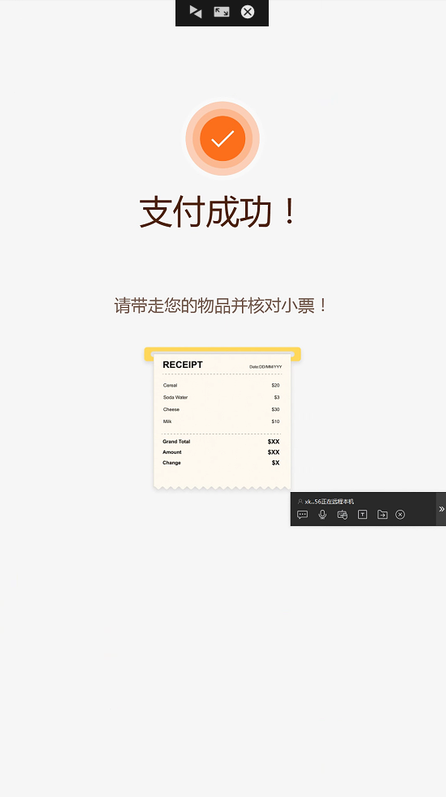Viewport: 446px width, 797px height.
Task: Toggle fullscreen mode in top toolbar
Action: (x=221, y=12)
